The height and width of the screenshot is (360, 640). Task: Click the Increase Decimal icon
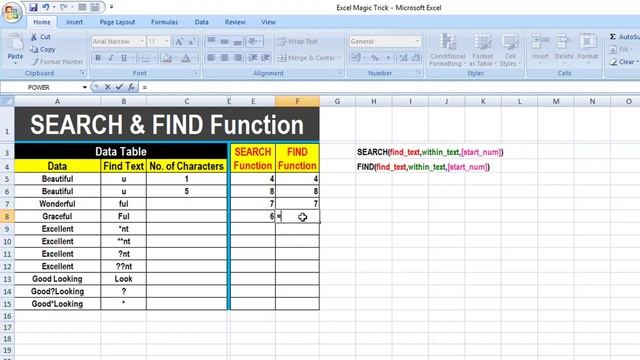pos(402,58)
